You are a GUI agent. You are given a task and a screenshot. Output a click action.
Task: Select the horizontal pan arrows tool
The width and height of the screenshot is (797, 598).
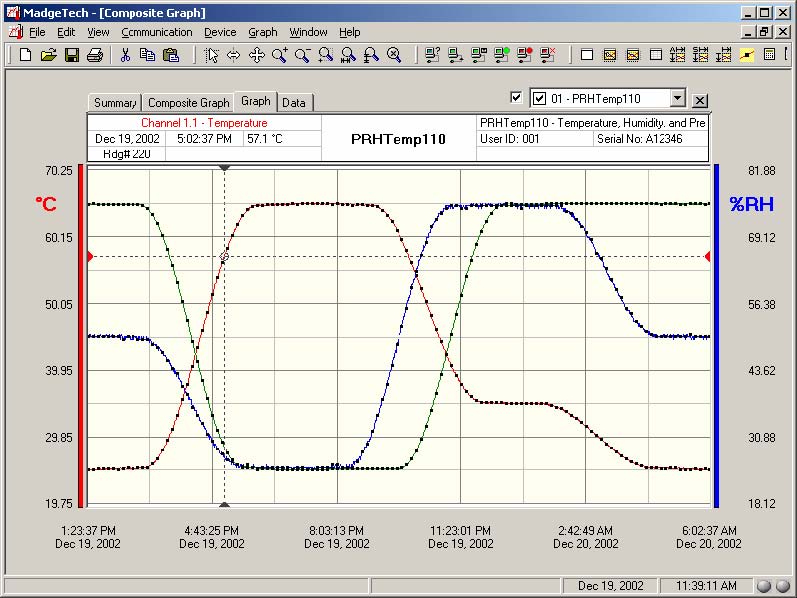click(233, 54)
